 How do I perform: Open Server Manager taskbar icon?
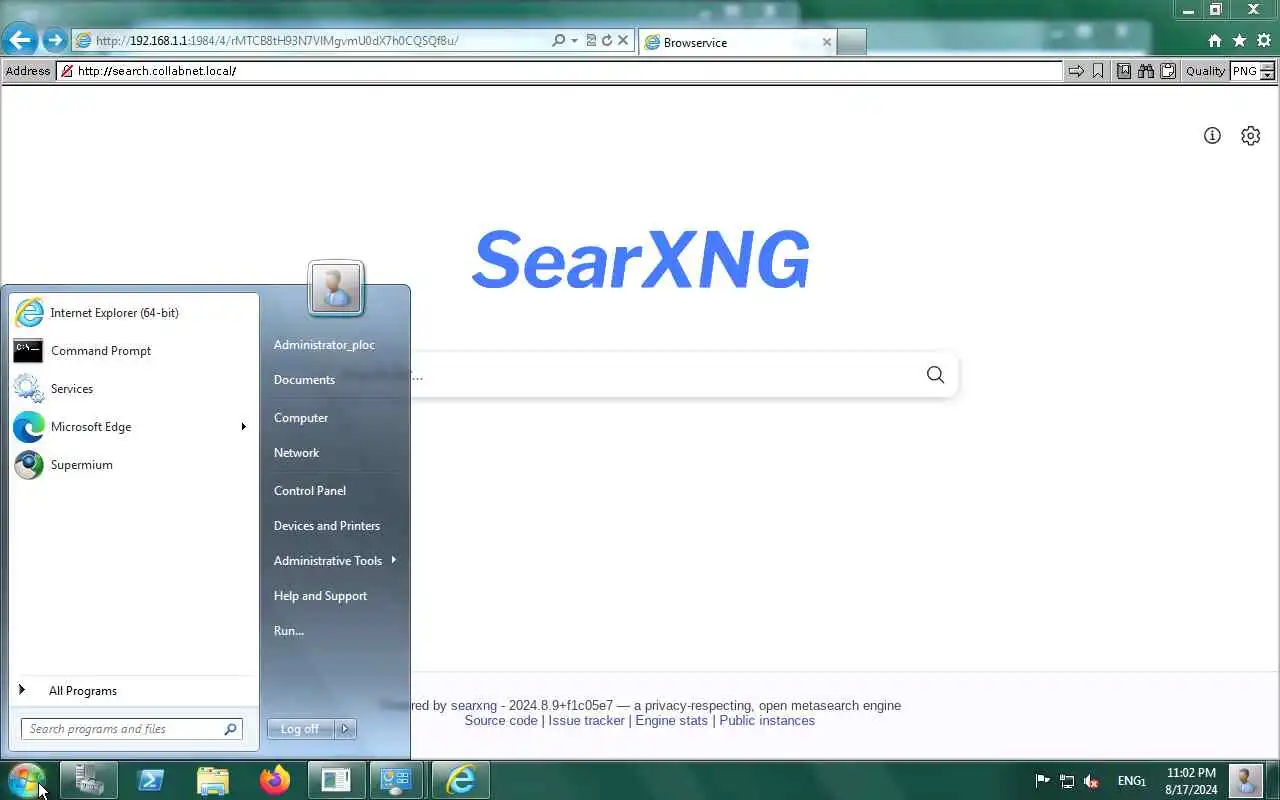(x=89, y=780)
